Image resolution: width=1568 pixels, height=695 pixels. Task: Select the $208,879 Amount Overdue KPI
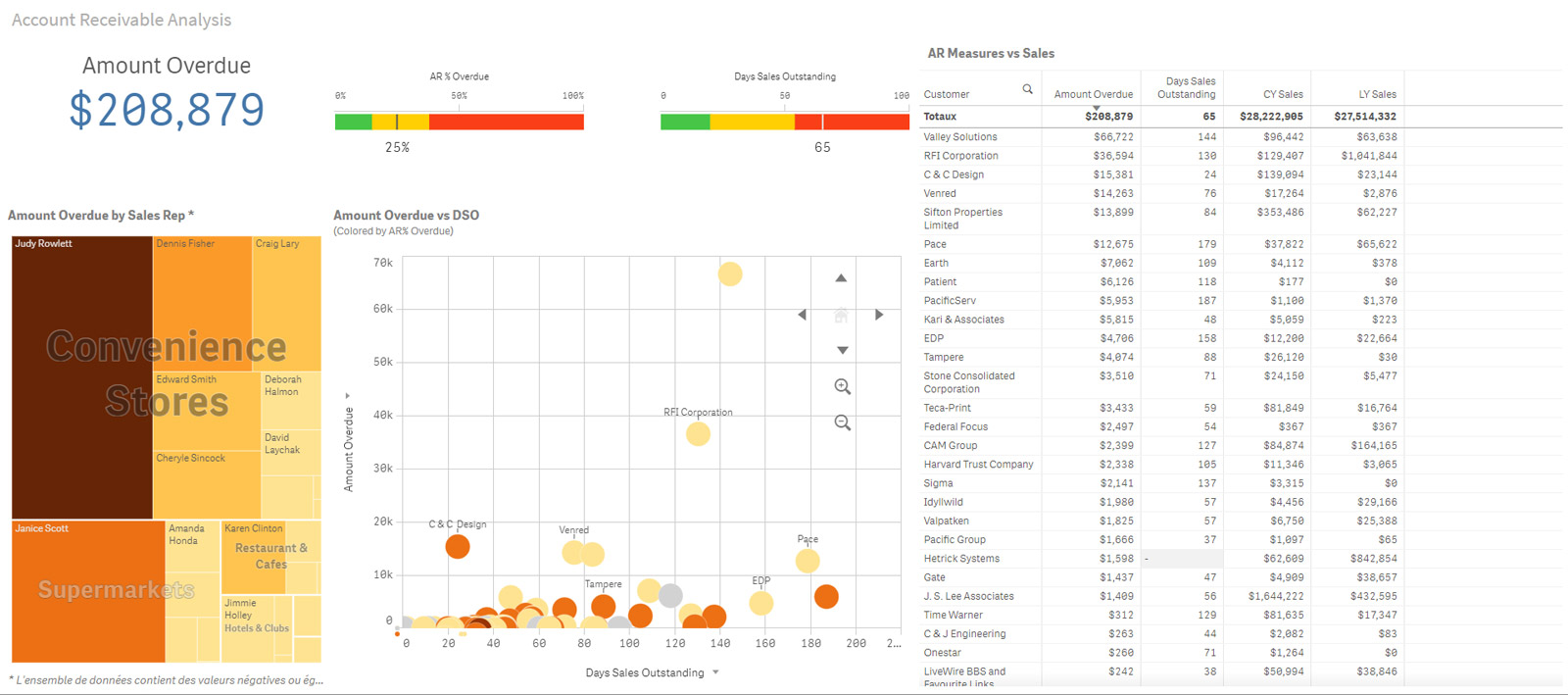pos(167,109)
